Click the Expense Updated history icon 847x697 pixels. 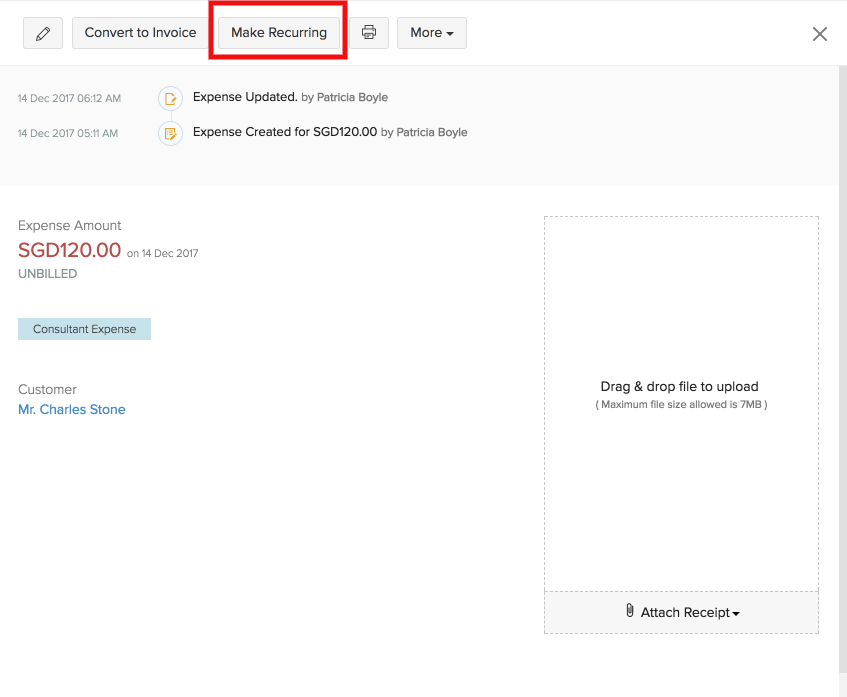point(170,98)
